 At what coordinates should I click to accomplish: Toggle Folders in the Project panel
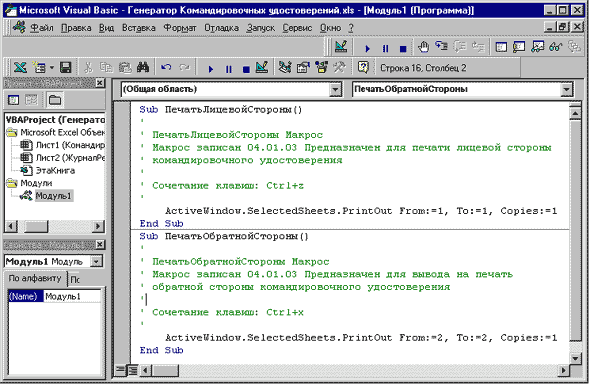click(x=55, y=100)
